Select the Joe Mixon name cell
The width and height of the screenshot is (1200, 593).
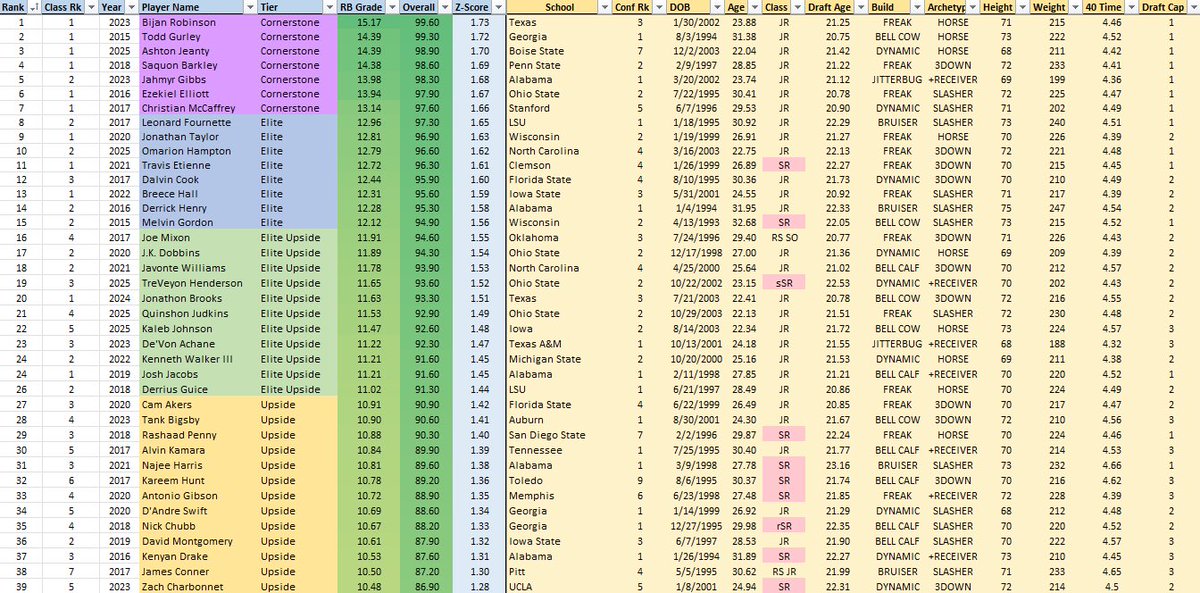click(198, 239)
